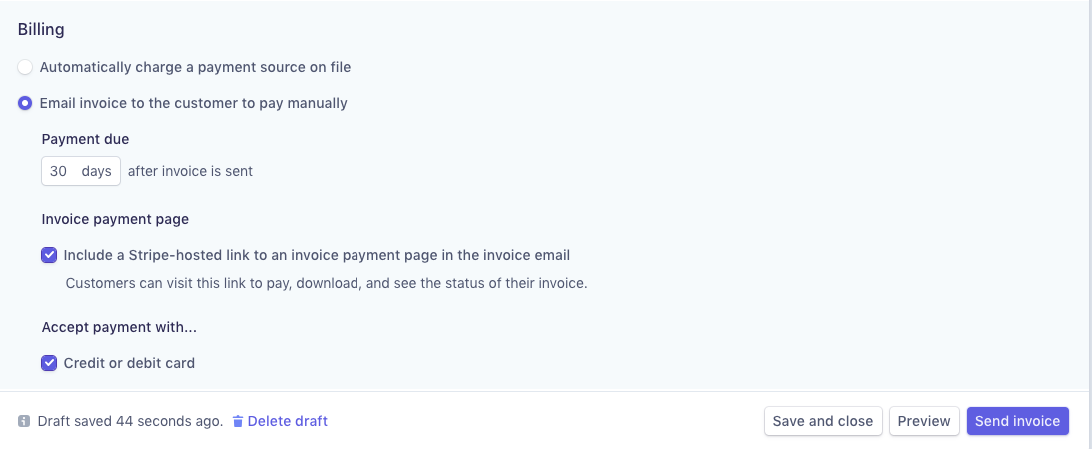The height and width of the screenshot is (449, 1092).
Task: Click the 'Draft saved 44 seconds ago' status text
Action: 130,421
